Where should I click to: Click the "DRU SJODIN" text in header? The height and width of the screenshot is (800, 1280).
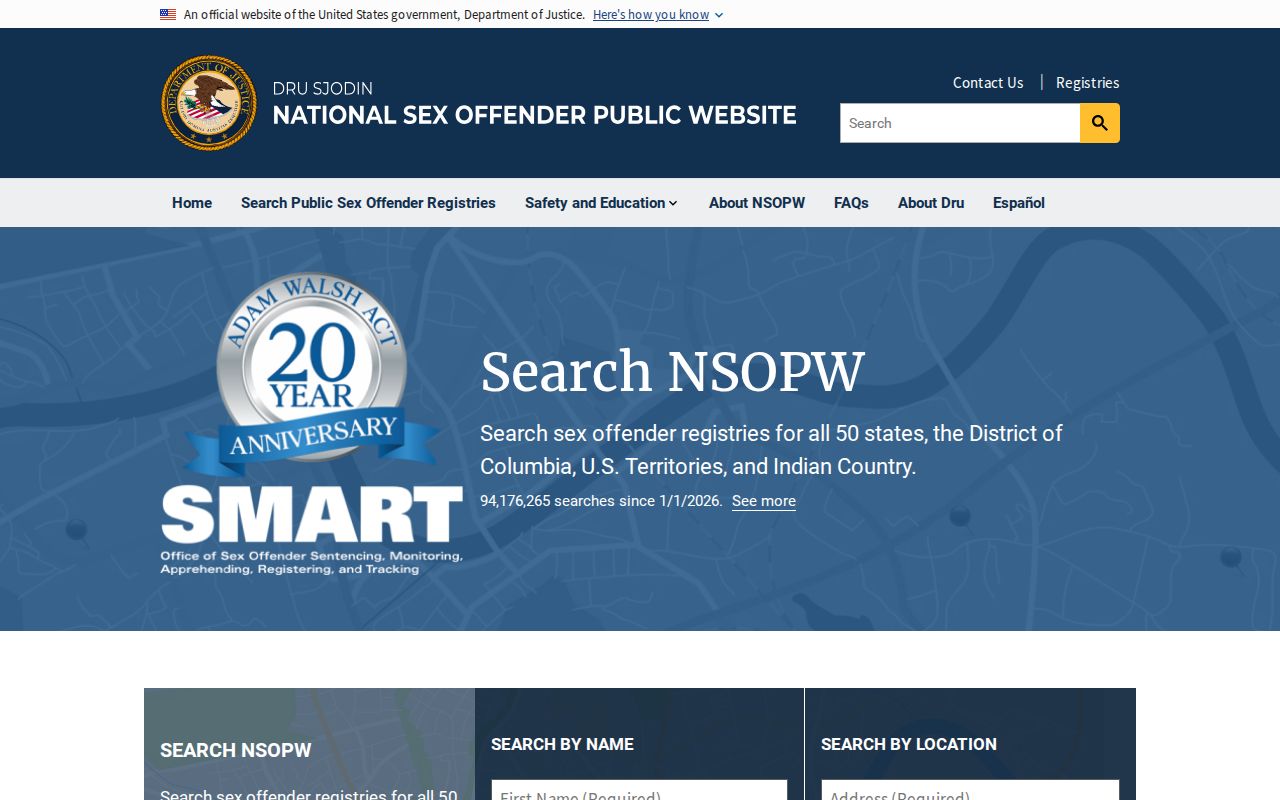click(x=323, y=88)
